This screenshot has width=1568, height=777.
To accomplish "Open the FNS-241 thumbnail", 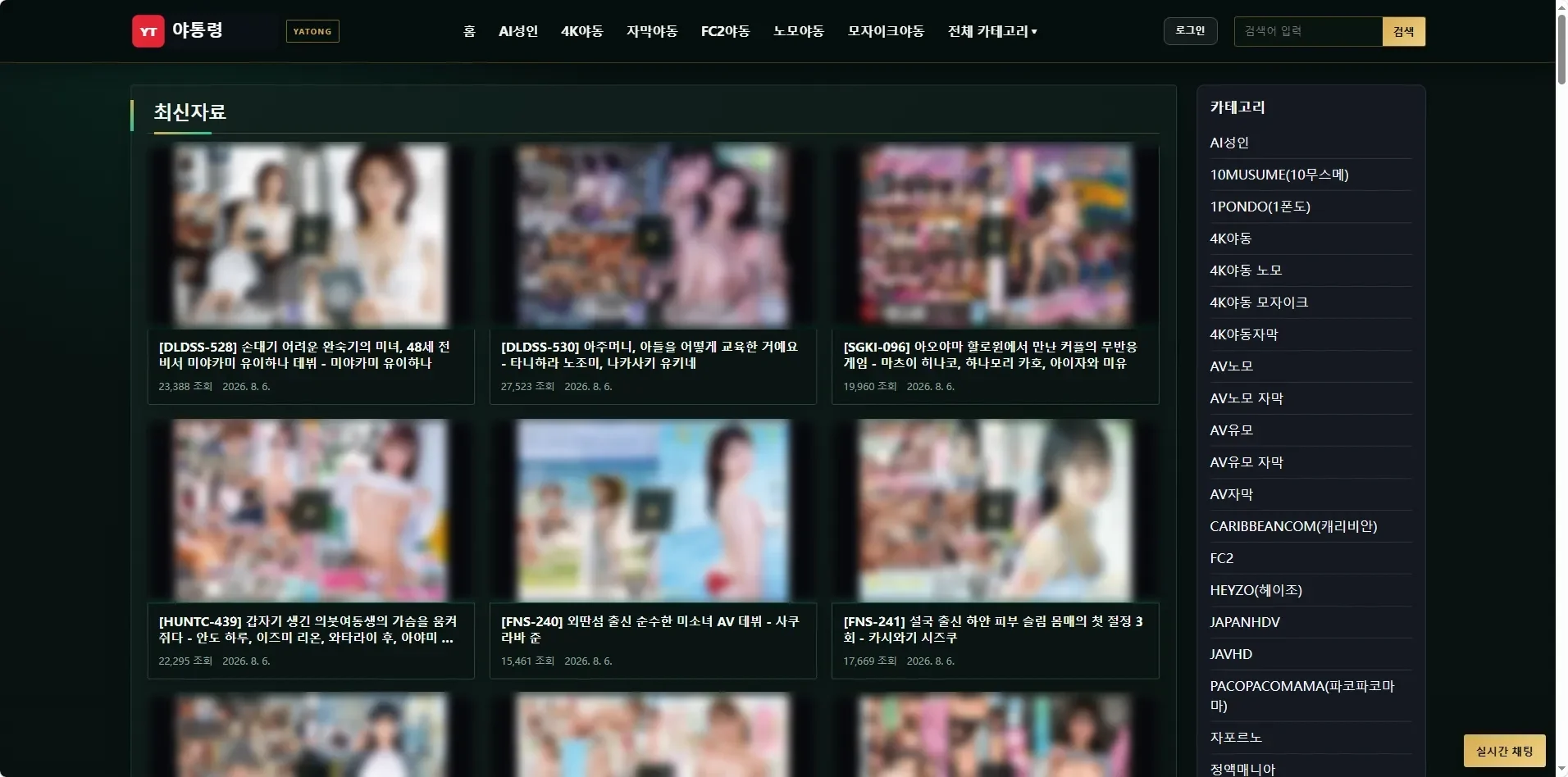I will click(x=995, y=511).
